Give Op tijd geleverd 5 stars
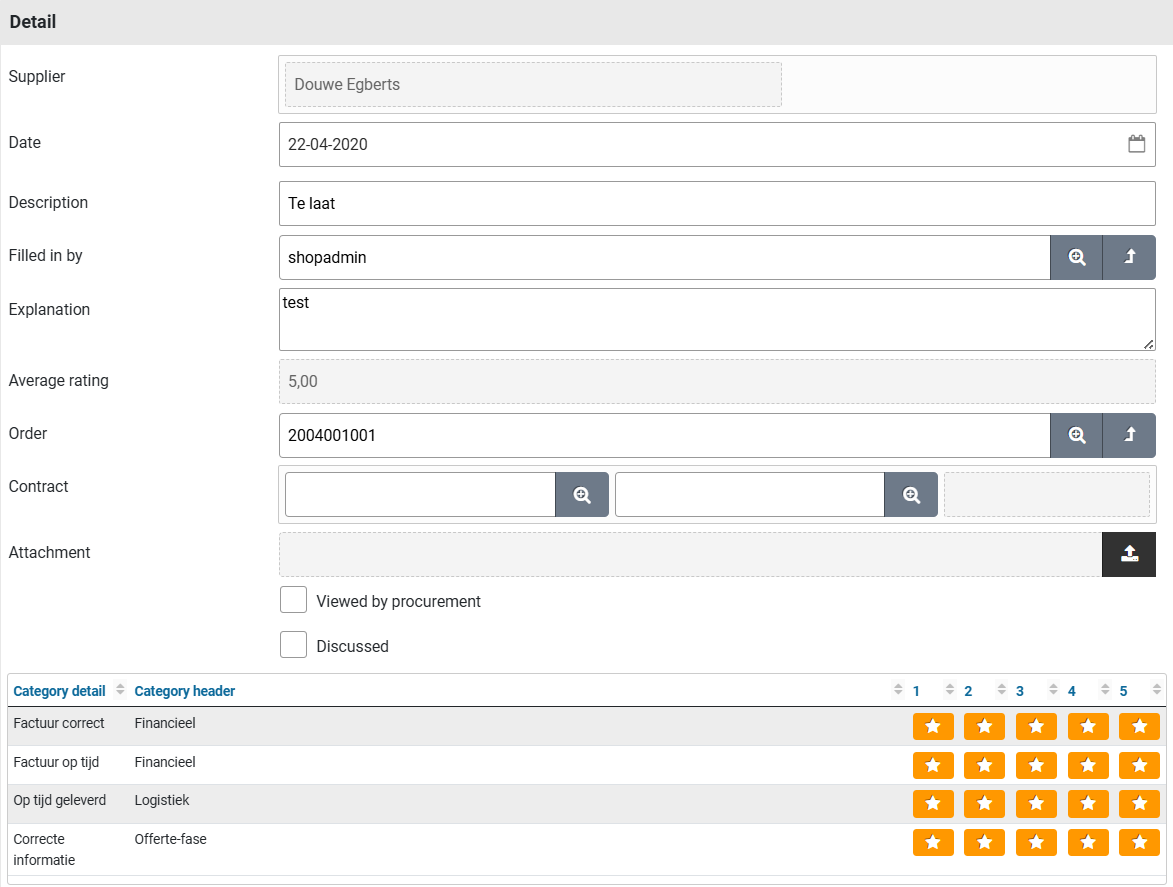The width and height of the screenshot is (1173, 887). click(x=1139, y=804)
